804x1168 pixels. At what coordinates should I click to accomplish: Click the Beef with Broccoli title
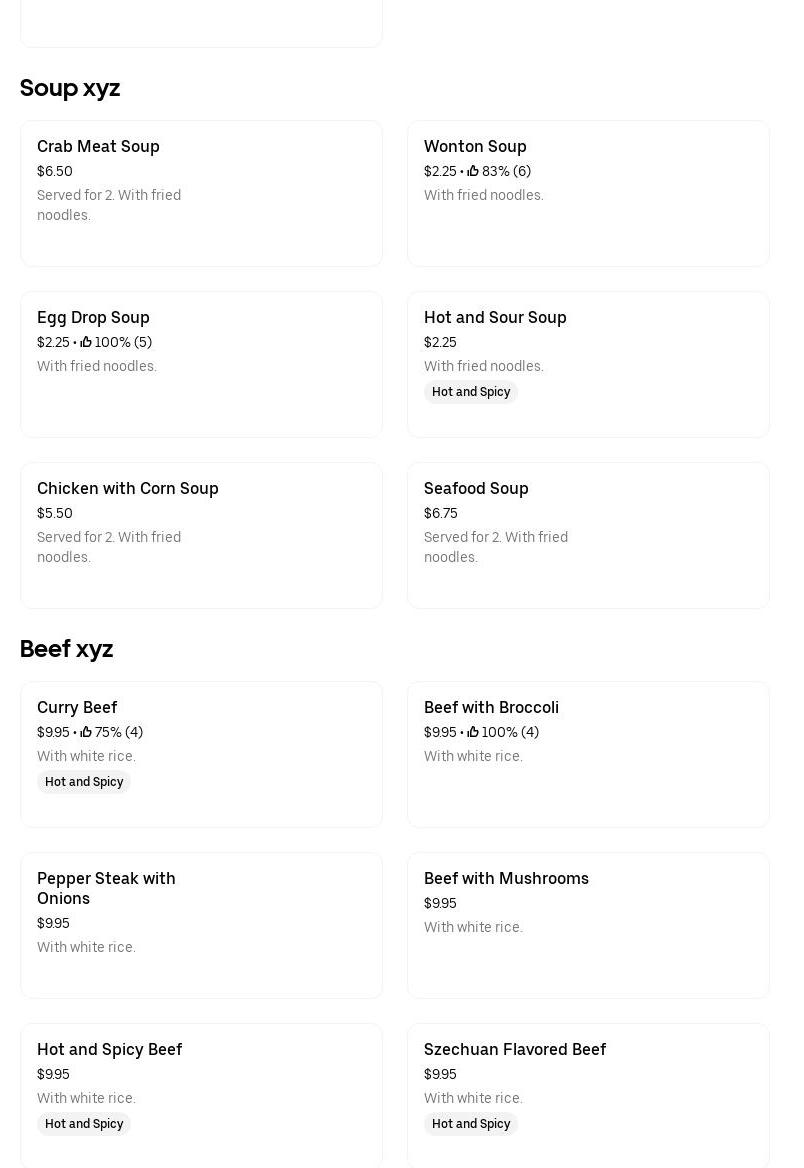[491, 707]
